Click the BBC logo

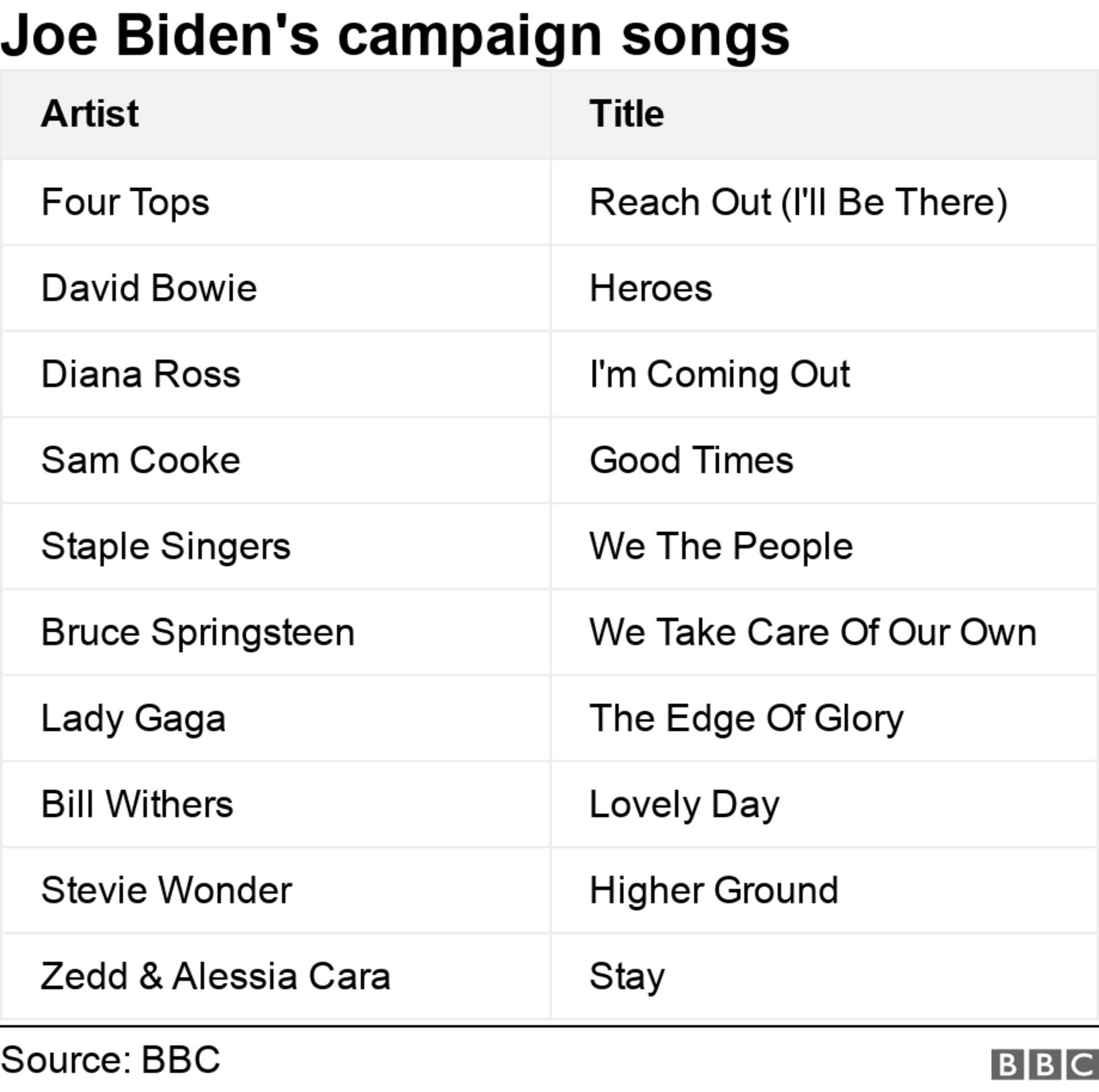click(x=1044, y=1065)
